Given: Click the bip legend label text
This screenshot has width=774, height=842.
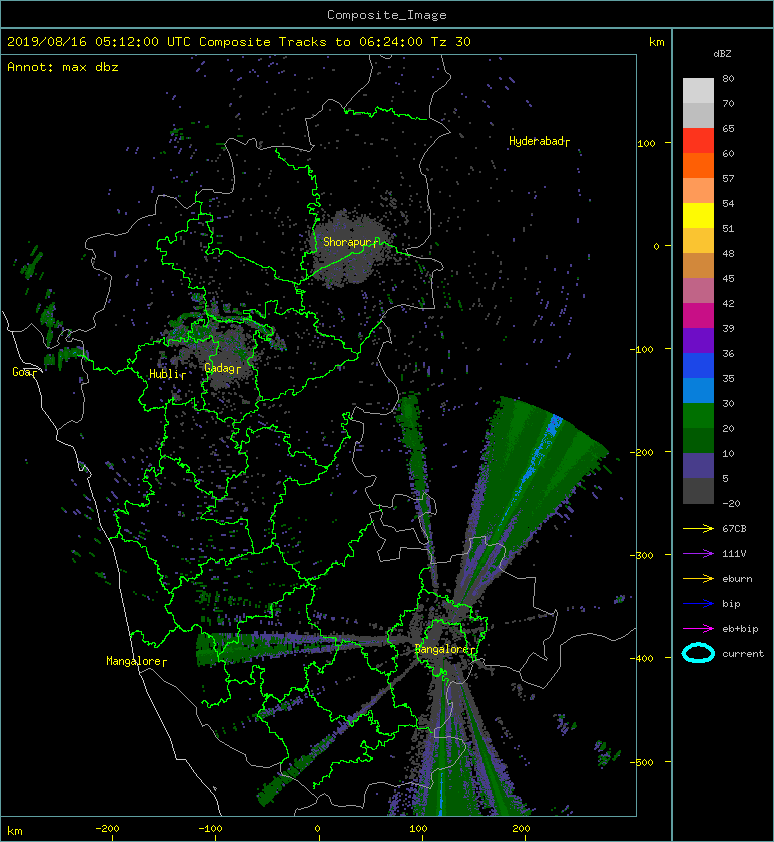Looking at the screenshot, I should point(731,604).
